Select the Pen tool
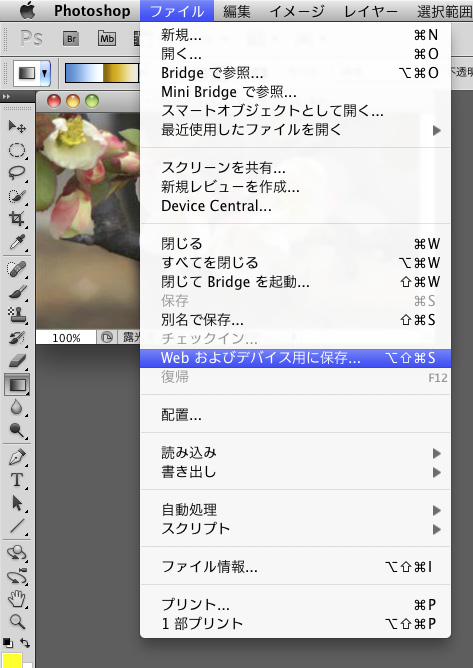Image resolution: width=473 pixels, height=668 pixels. (x=17, y=457)
